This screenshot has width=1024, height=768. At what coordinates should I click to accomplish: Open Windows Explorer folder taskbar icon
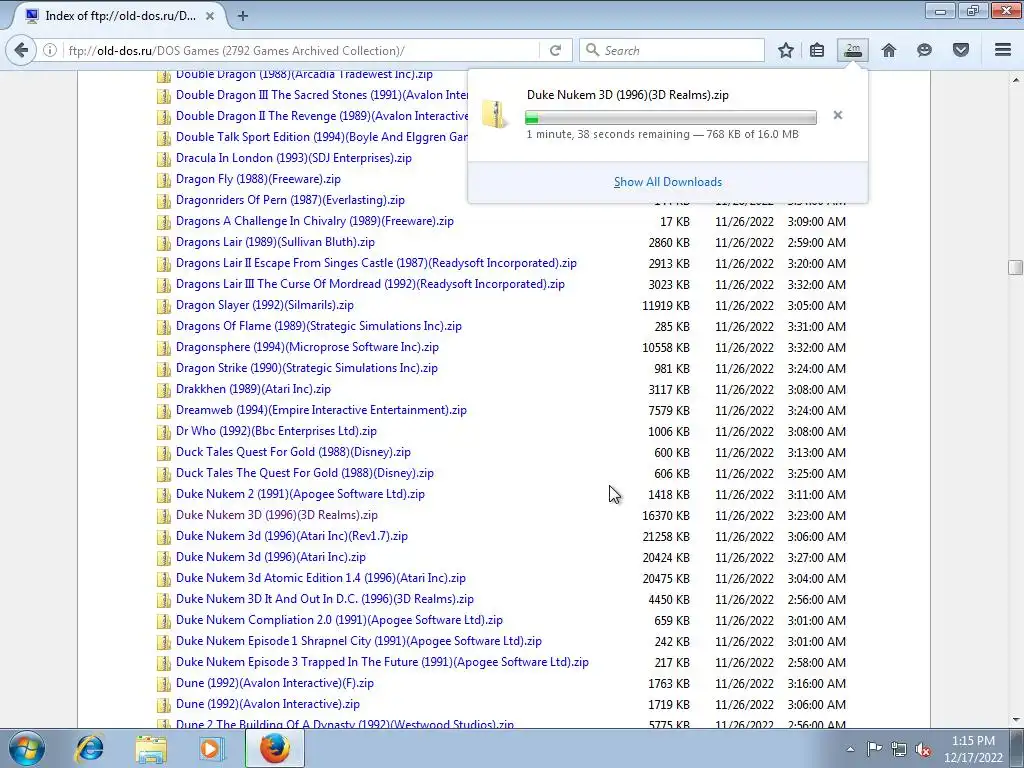pos(151,748)
